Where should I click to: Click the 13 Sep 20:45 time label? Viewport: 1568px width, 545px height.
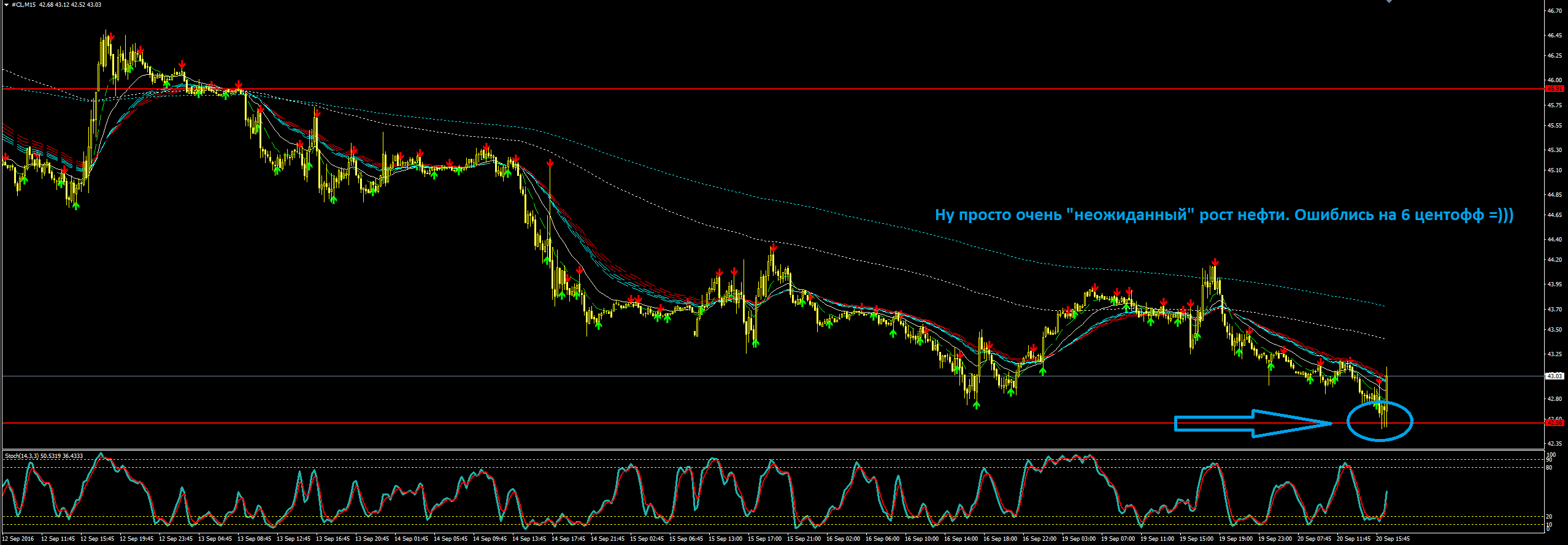tap(372, 539)
